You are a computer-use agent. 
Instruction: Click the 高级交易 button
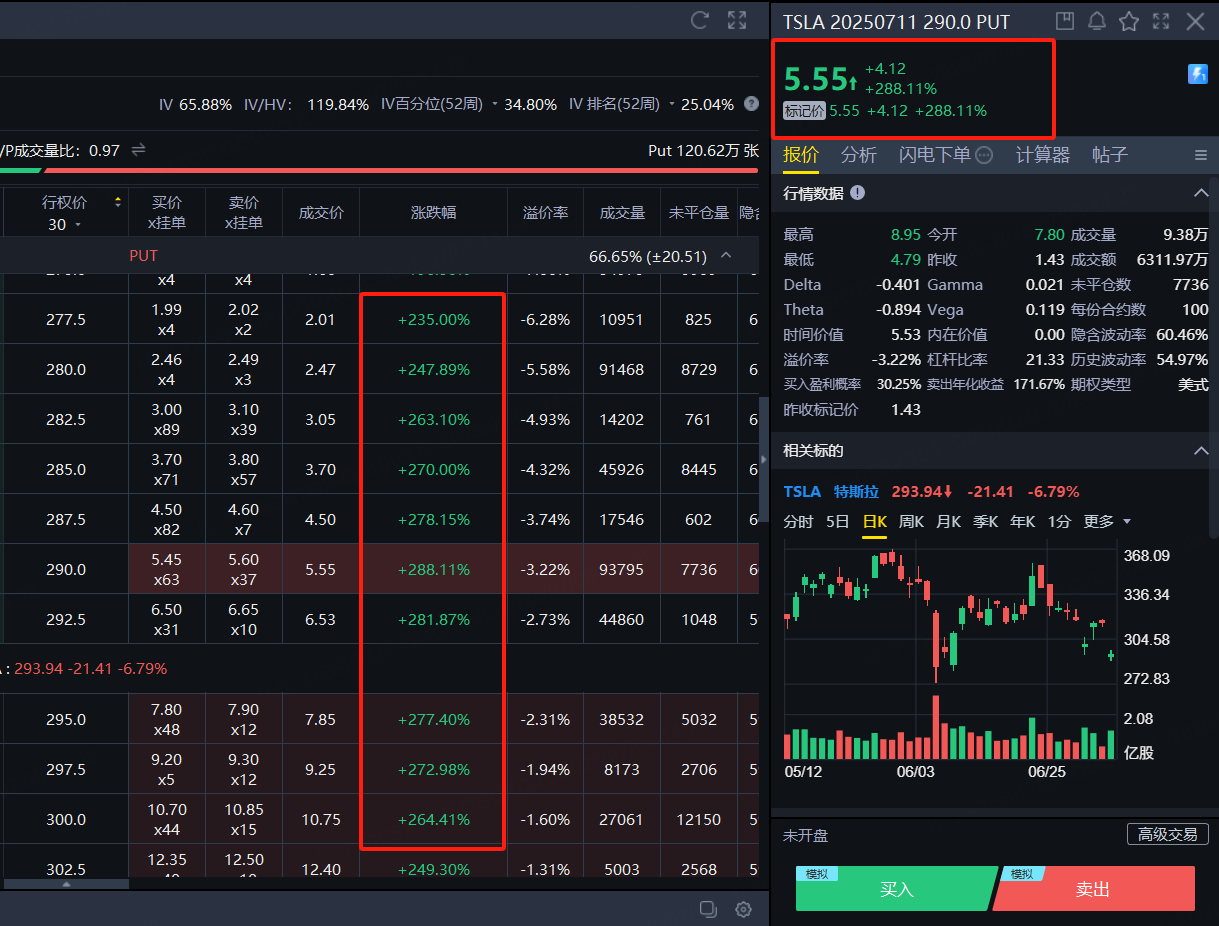(1167, 834)
